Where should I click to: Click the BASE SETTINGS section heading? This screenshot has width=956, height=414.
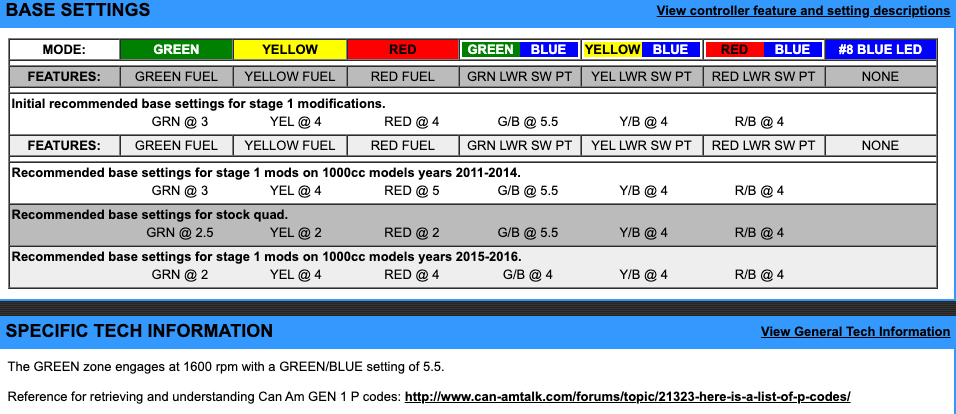coord(79,11)
